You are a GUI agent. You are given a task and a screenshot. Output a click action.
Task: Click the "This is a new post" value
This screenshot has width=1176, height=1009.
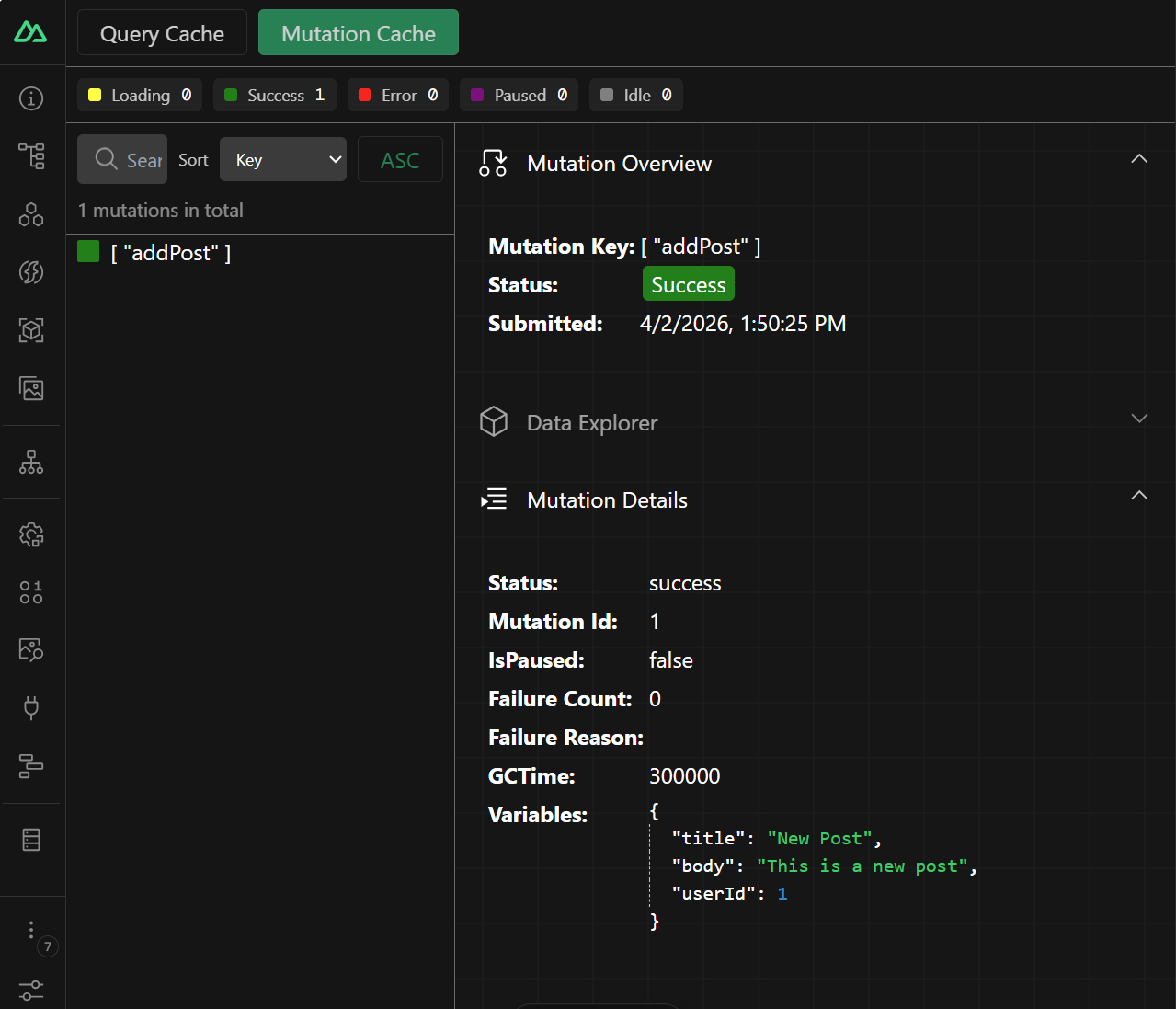click(862, 866)
